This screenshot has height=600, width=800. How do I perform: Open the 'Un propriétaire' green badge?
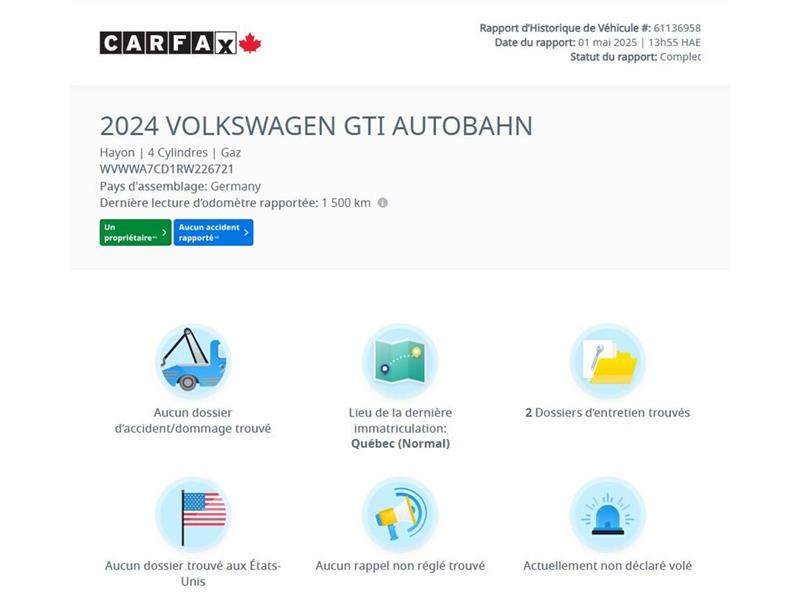point(135,232)
